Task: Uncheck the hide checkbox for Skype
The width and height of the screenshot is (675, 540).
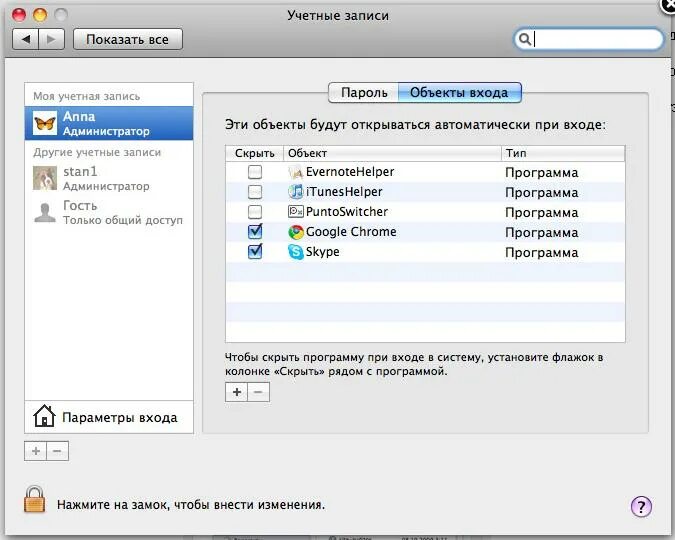Action: click(x=255, y=252)
